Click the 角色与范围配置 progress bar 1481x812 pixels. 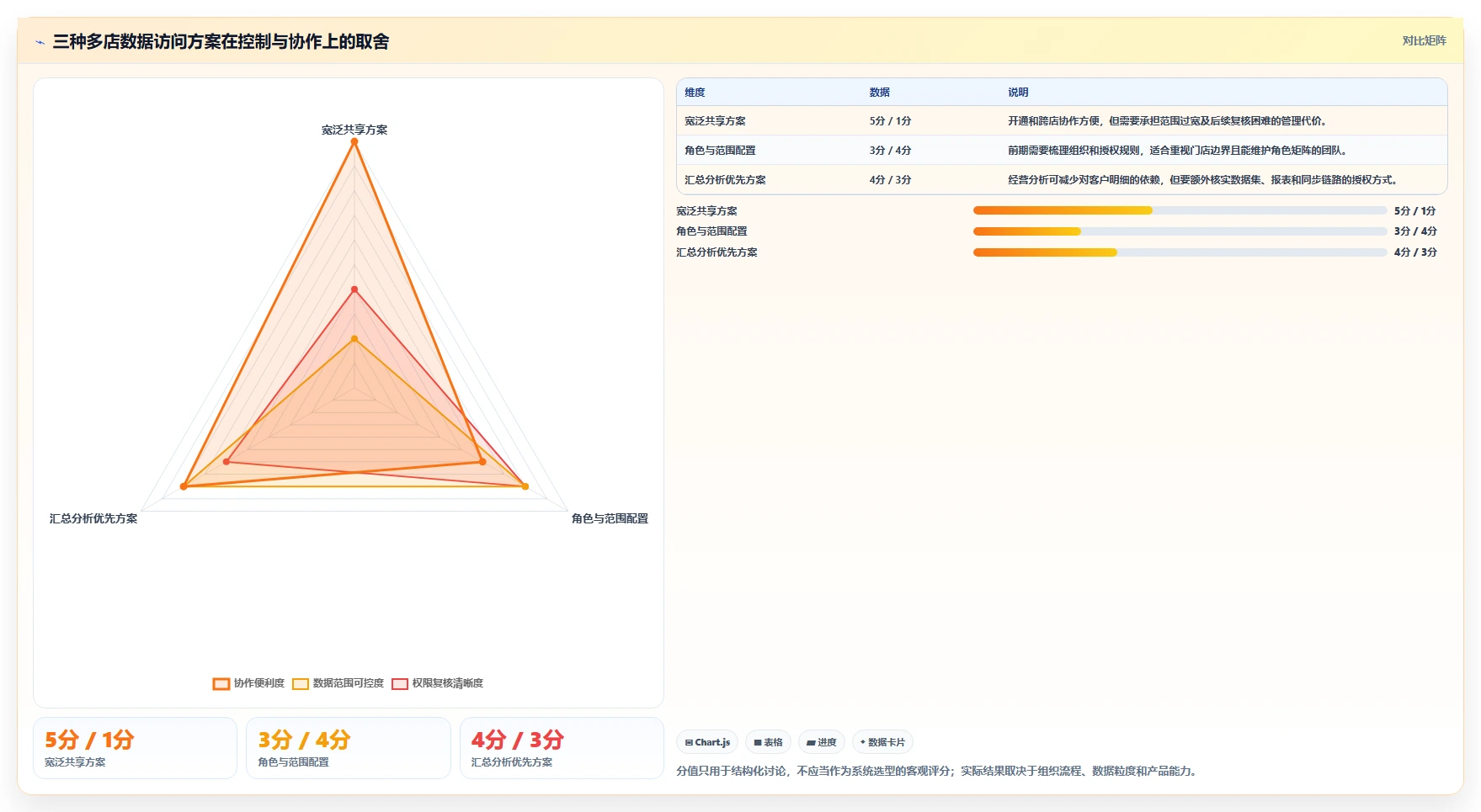pos(1180,231)
